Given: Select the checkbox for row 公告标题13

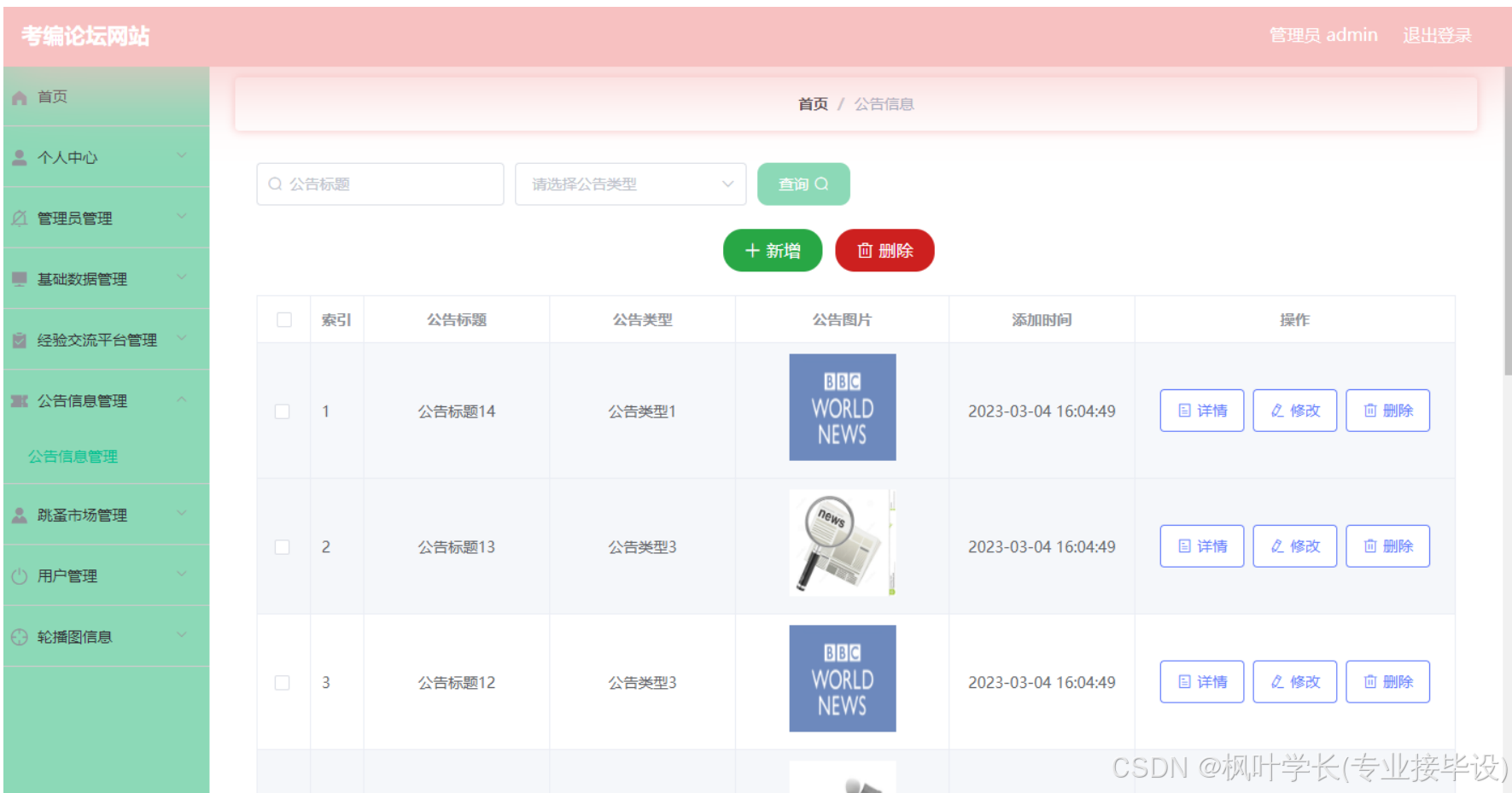Looking at the screenshot, I should (283, 547).
